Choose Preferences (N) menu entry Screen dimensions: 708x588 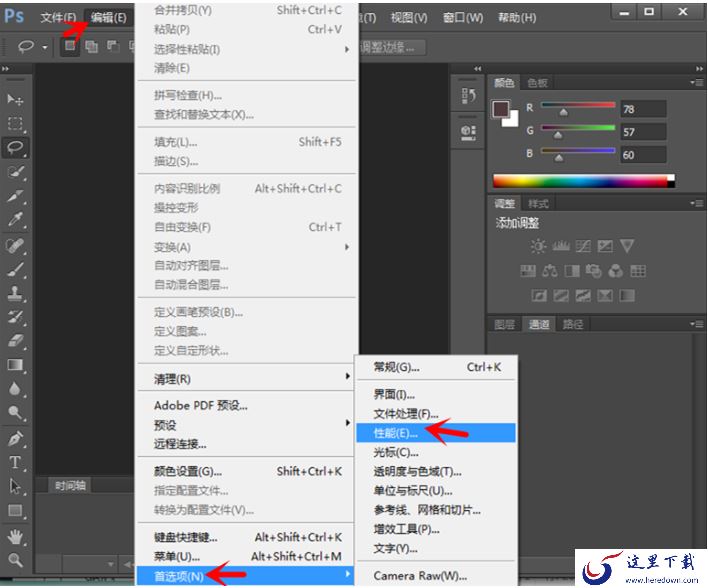point(245,575)
